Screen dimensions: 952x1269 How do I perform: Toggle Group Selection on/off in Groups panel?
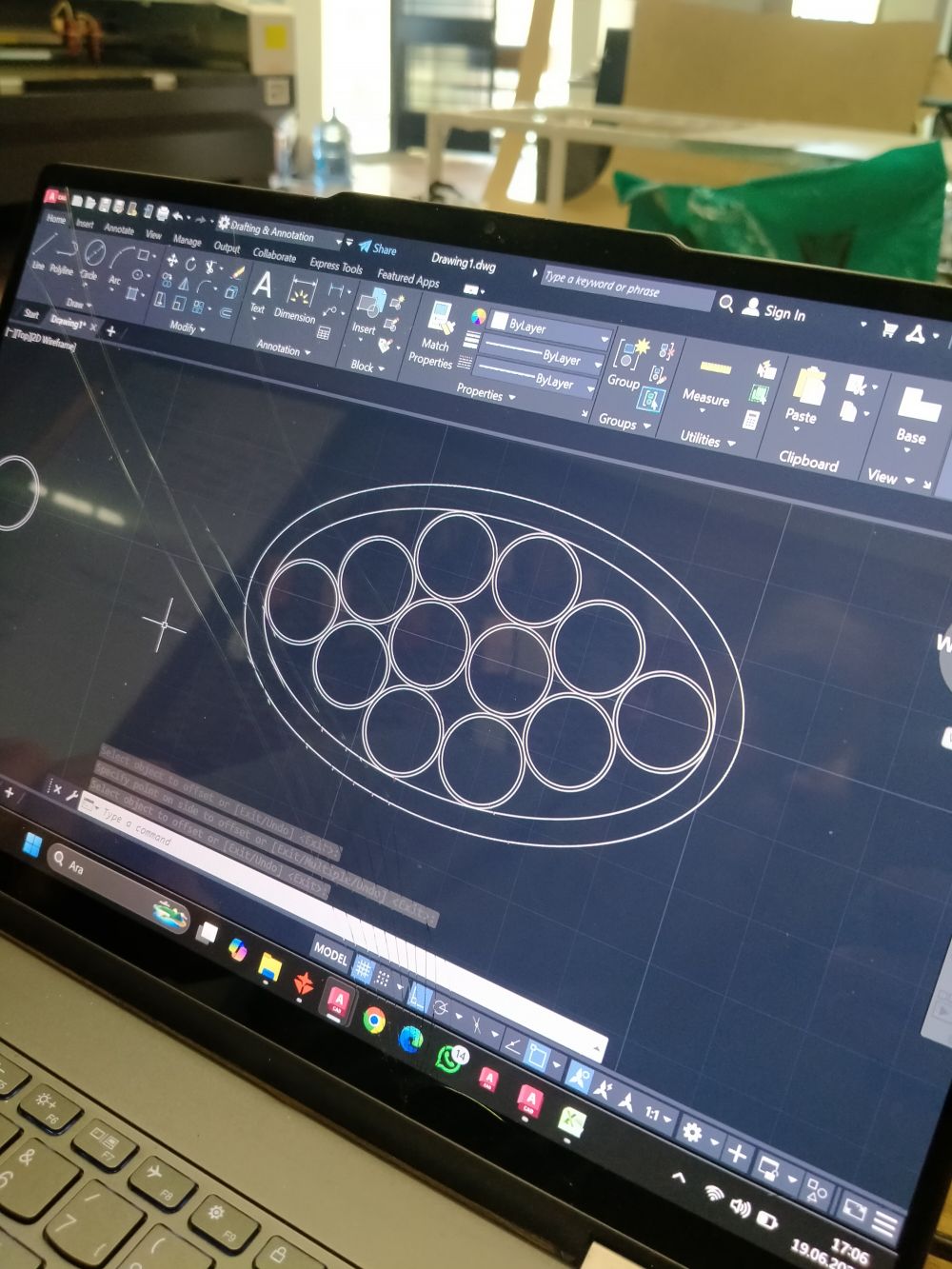point(652,400)
